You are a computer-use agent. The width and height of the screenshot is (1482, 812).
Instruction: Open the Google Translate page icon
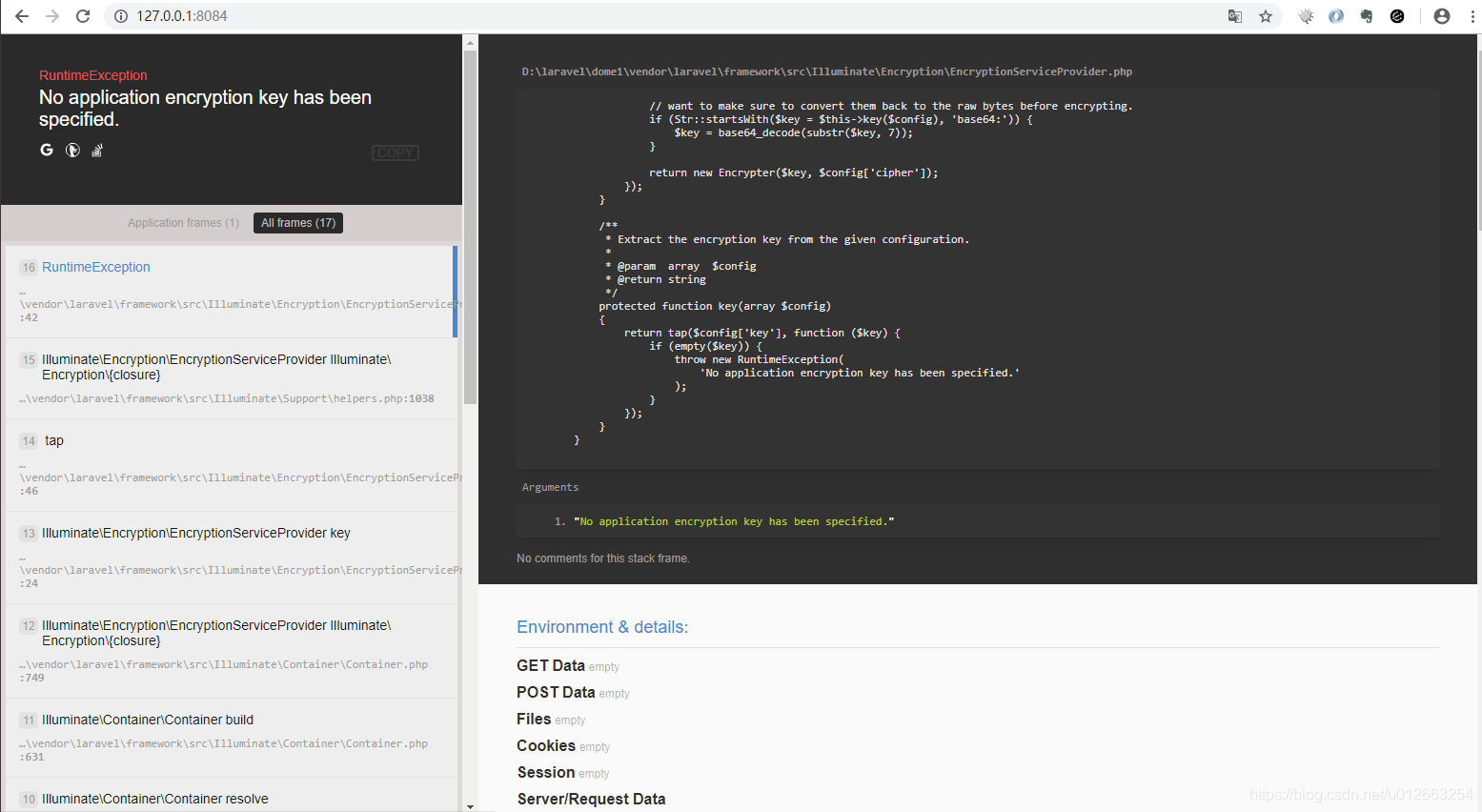click(x=1235, y=16)
